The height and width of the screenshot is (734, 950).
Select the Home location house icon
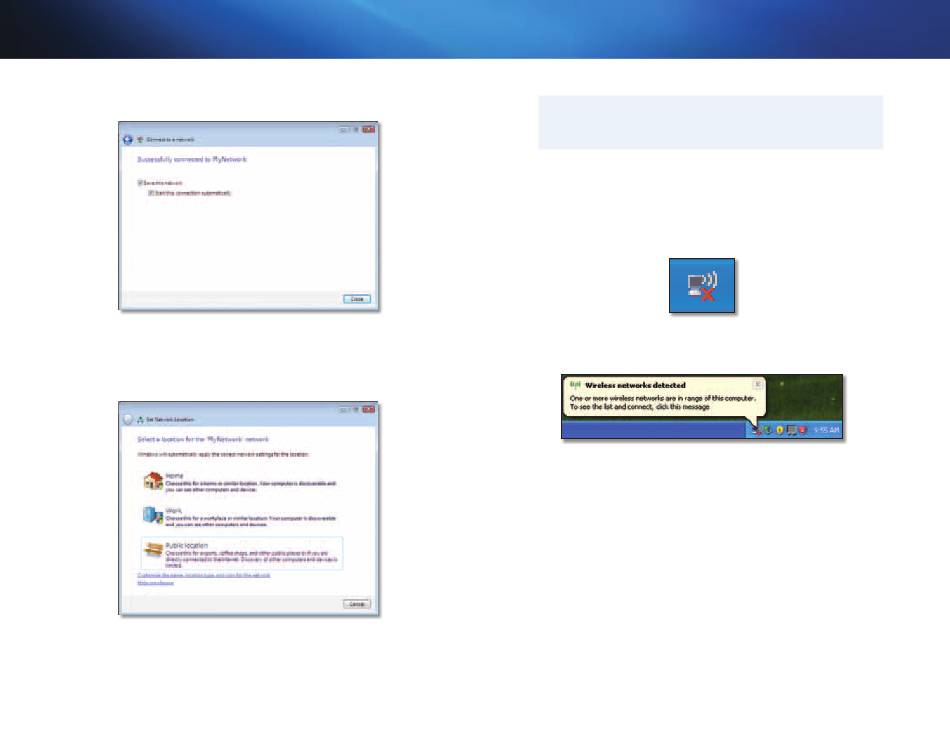(x=152, y=482)
